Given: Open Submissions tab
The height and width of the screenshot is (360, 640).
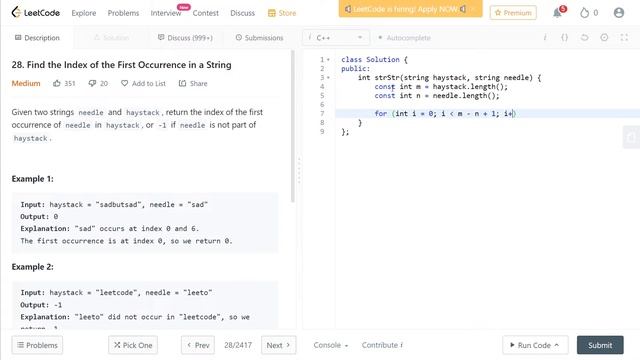Looking at the screenshot, I should 259,38.
